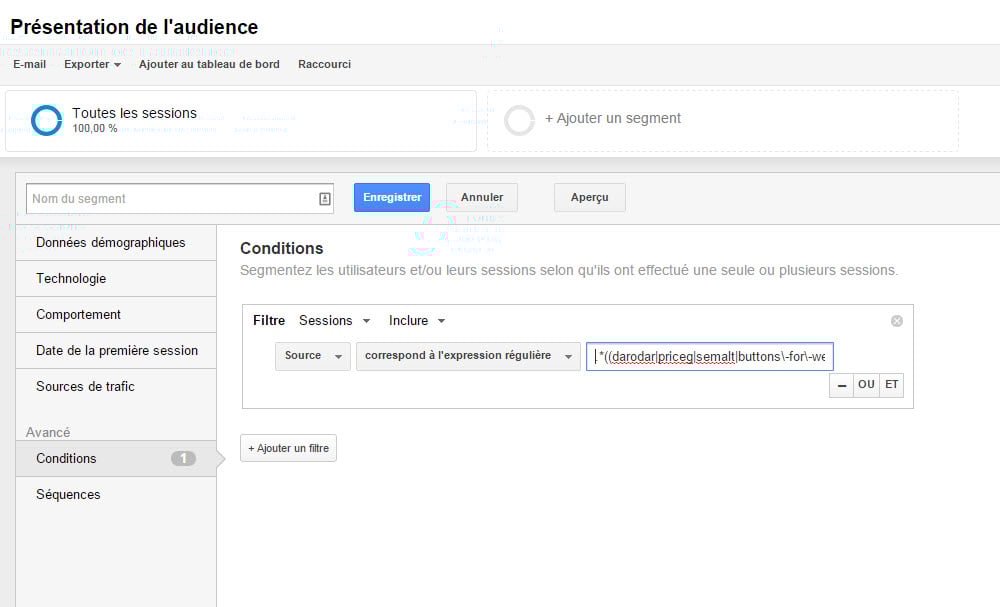1000x607 pixels.
Task: Open the Sources de trafic section
Action: 116,386
